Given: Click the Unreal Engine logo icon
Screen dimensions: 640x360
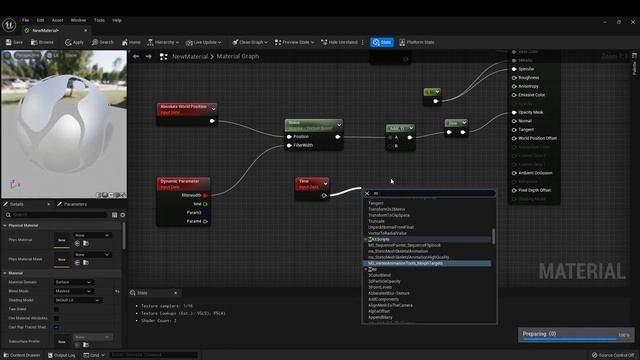Looking at the screenshot, I should 9,25.
